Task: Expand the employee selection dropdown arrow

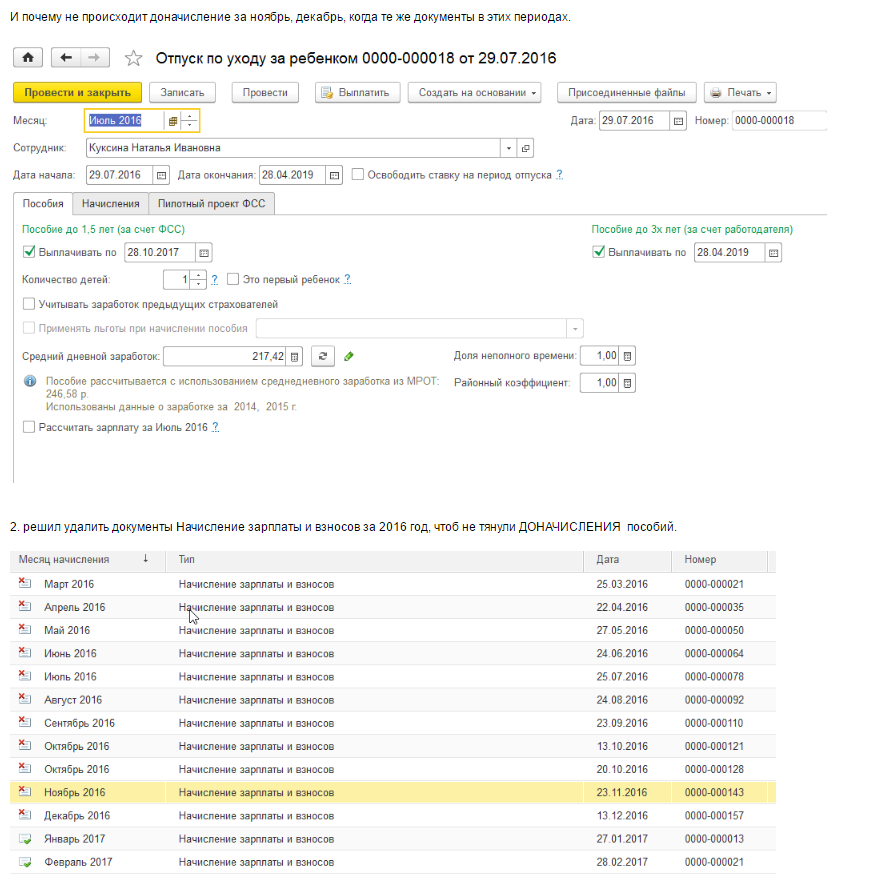Action: pos(509,148)
